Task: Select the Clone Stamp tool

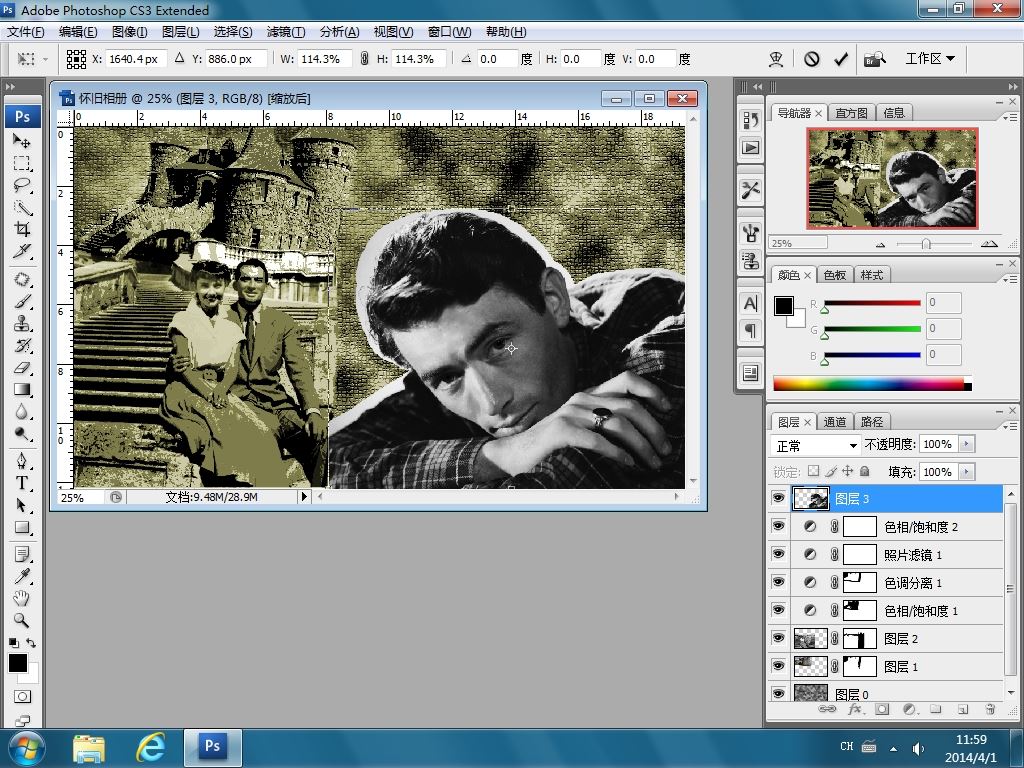Action: [x=22, y=324]
